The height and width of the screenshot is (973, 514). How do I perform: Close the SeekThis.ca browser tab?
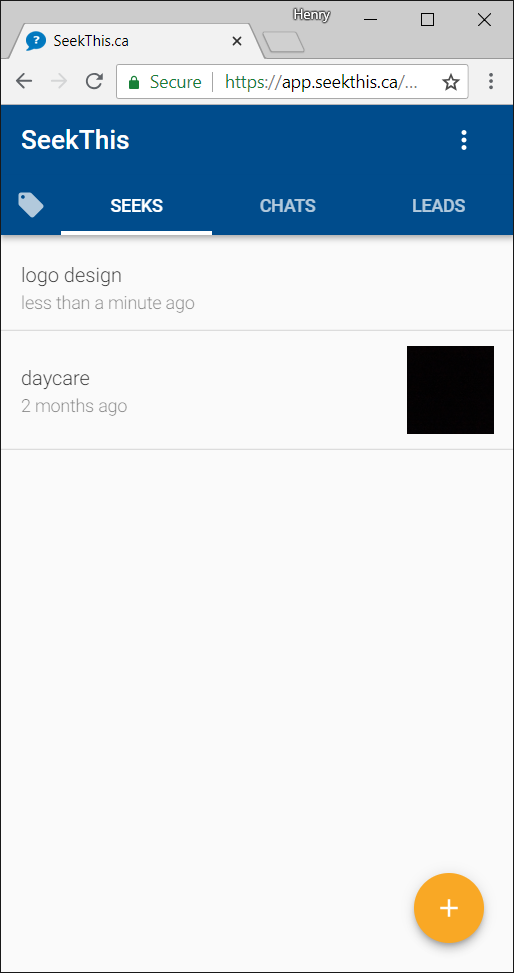click(237, 42)
